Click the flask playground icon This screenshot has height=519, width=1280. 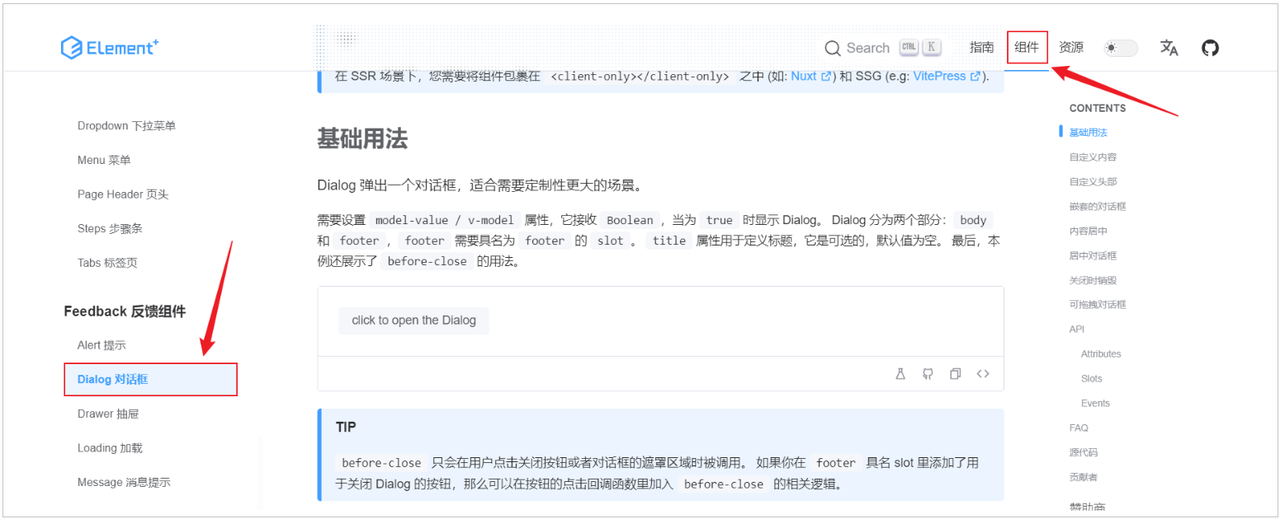point(900,374)
